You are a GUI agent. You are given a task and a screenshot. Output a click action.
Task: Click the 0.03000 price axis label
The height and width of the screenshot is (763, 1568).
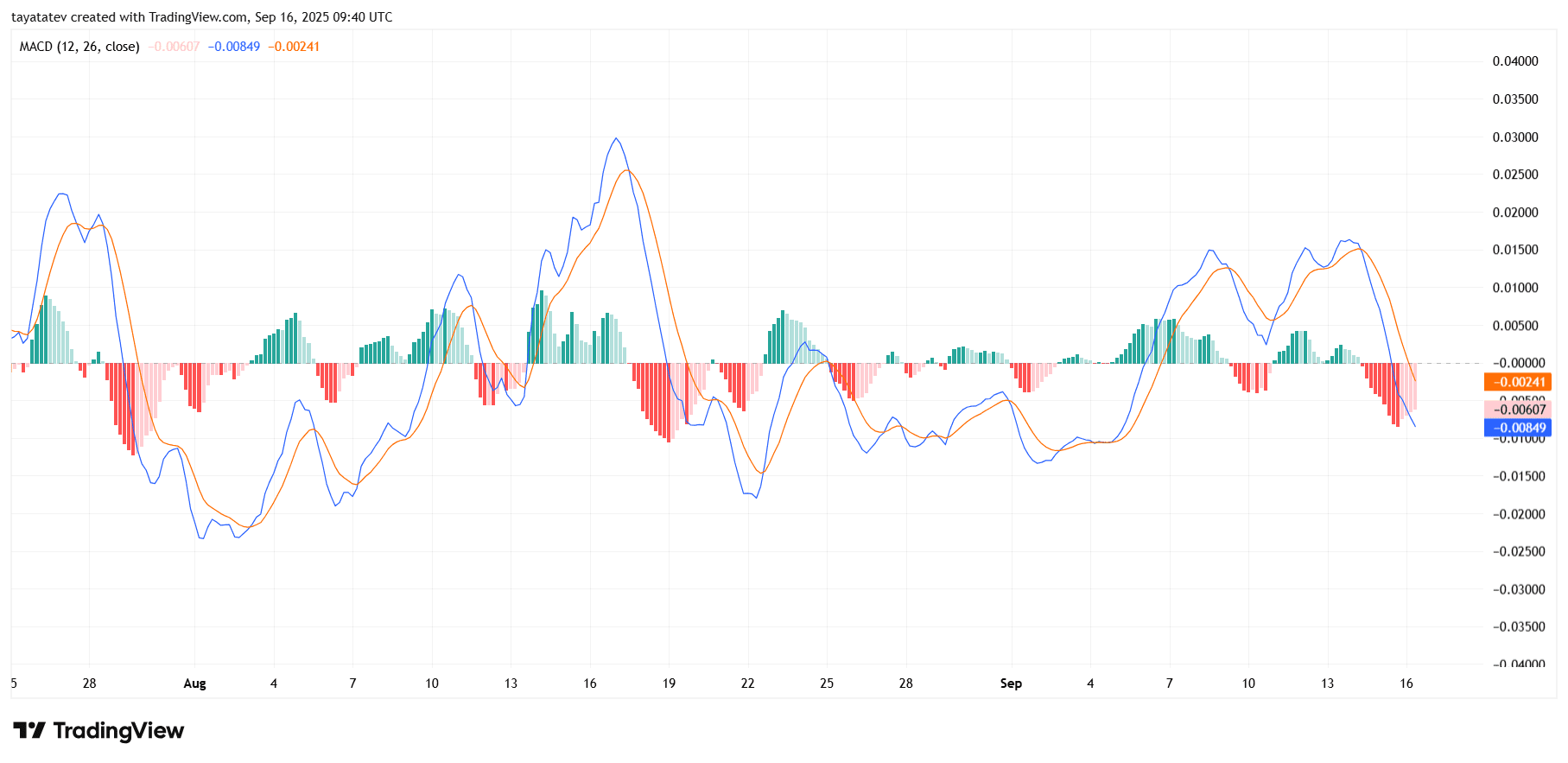pos(1515,137)
